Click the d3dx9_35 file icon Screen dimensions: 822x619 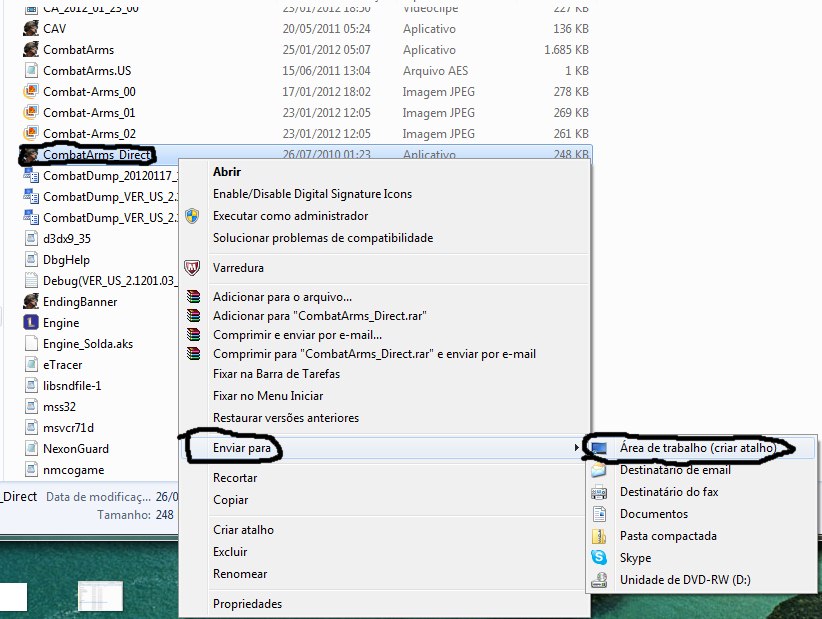point(31,238)
